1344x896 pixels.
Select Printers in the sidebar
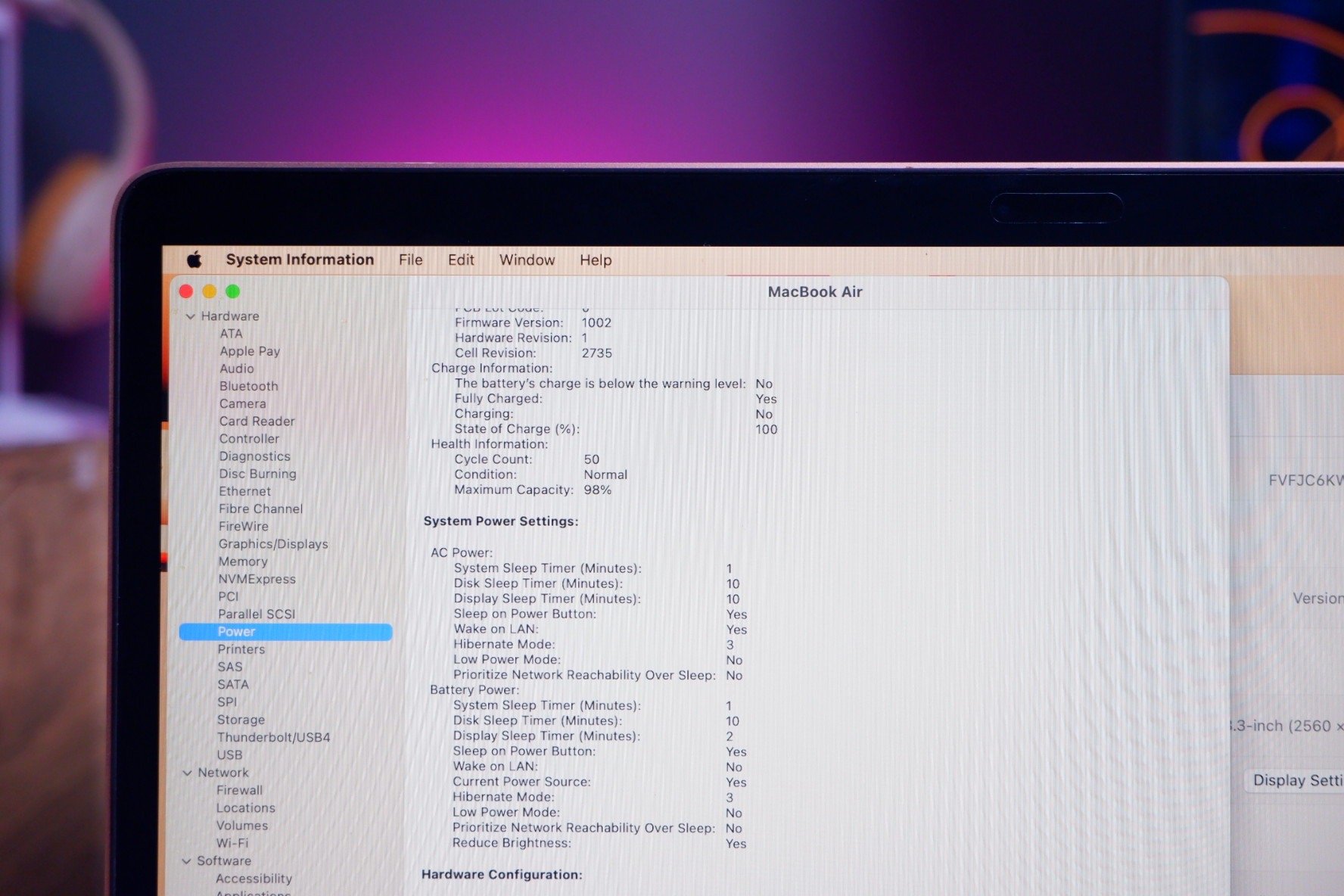(241, 649)
